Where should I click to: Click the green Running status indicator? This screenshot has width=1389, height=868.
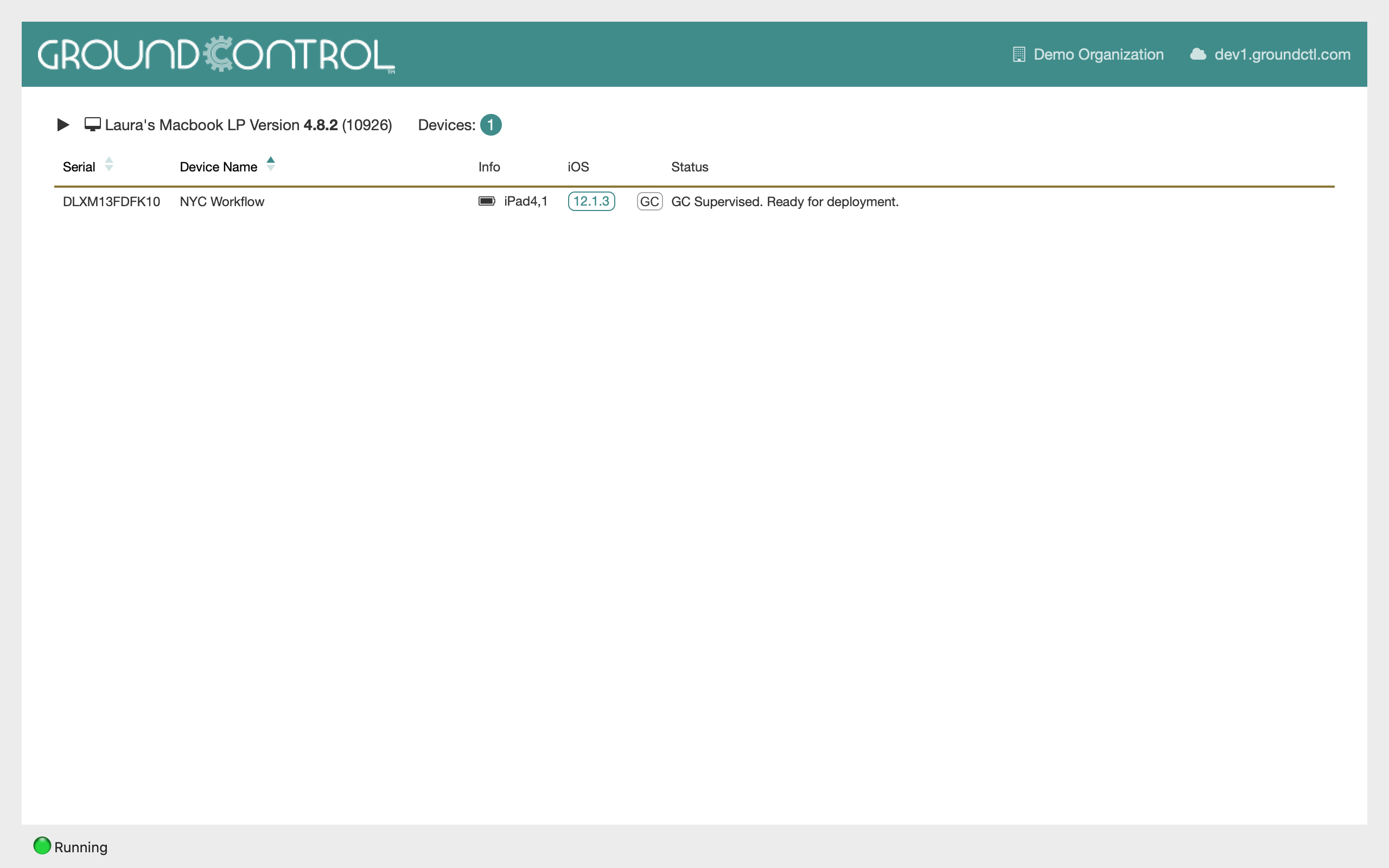[x=42, y=846]
